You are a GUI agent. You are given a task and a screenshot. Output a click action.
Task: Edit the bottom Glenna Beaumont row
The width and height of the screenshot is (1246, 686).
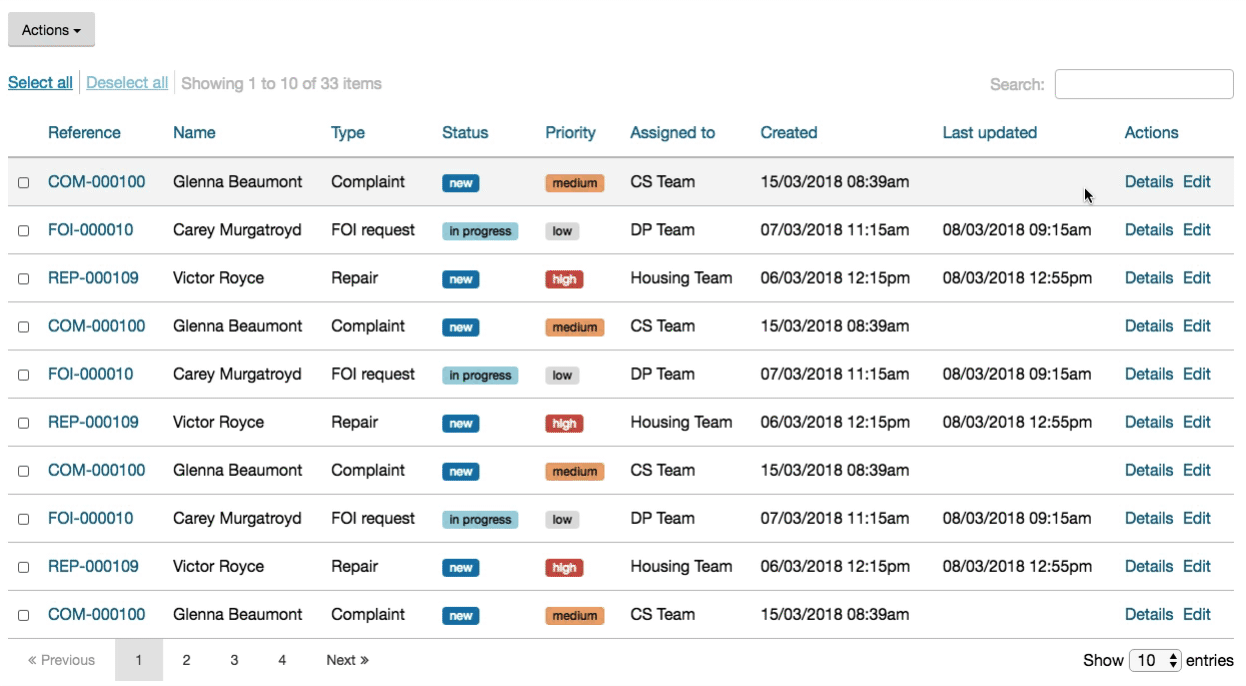pos(1196,614)
